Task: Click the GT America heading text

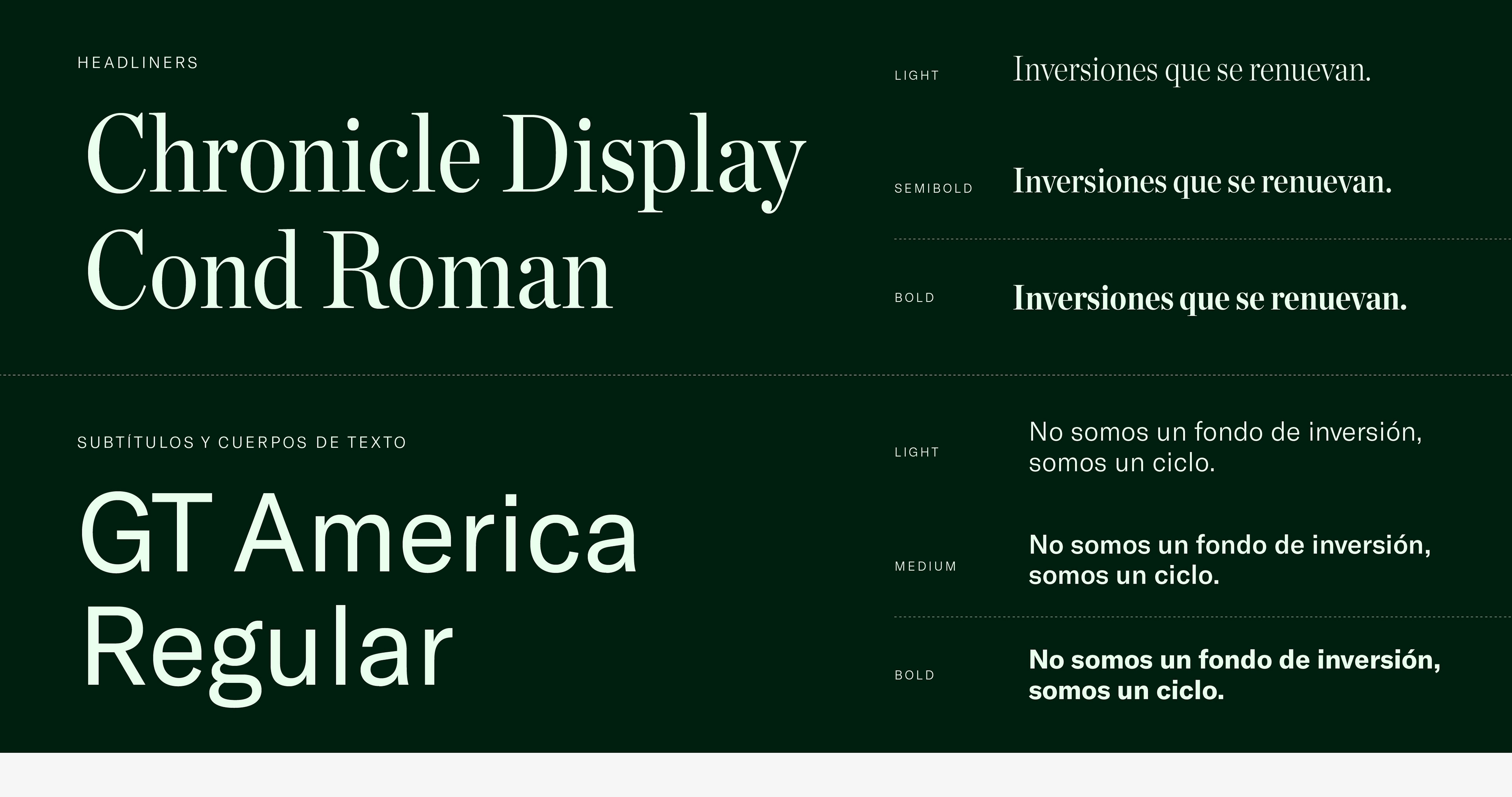Action: [358, 534]
